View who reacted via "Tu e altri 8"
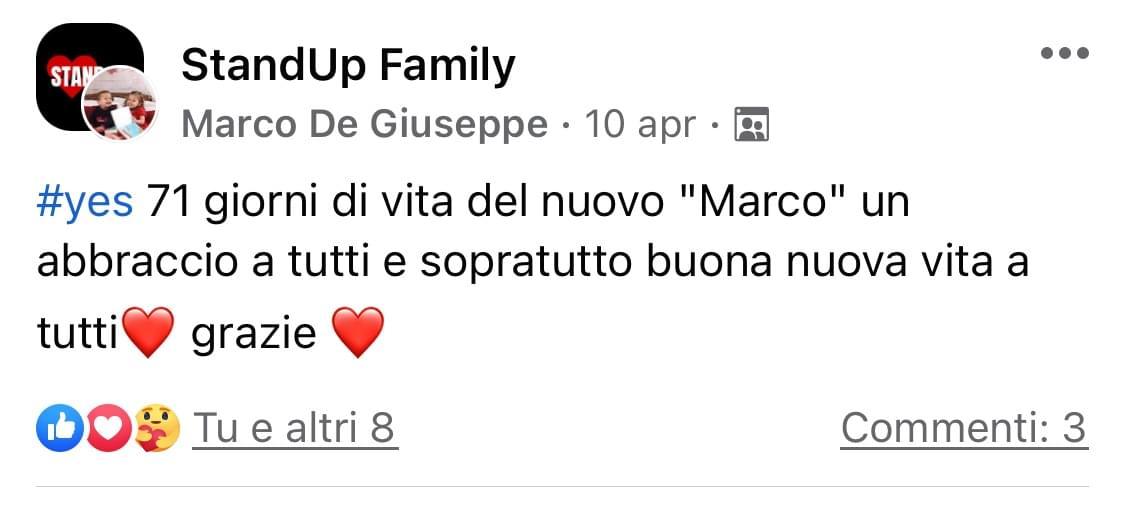The width and height of the screenshot is (1125, 505). (294, 429)
